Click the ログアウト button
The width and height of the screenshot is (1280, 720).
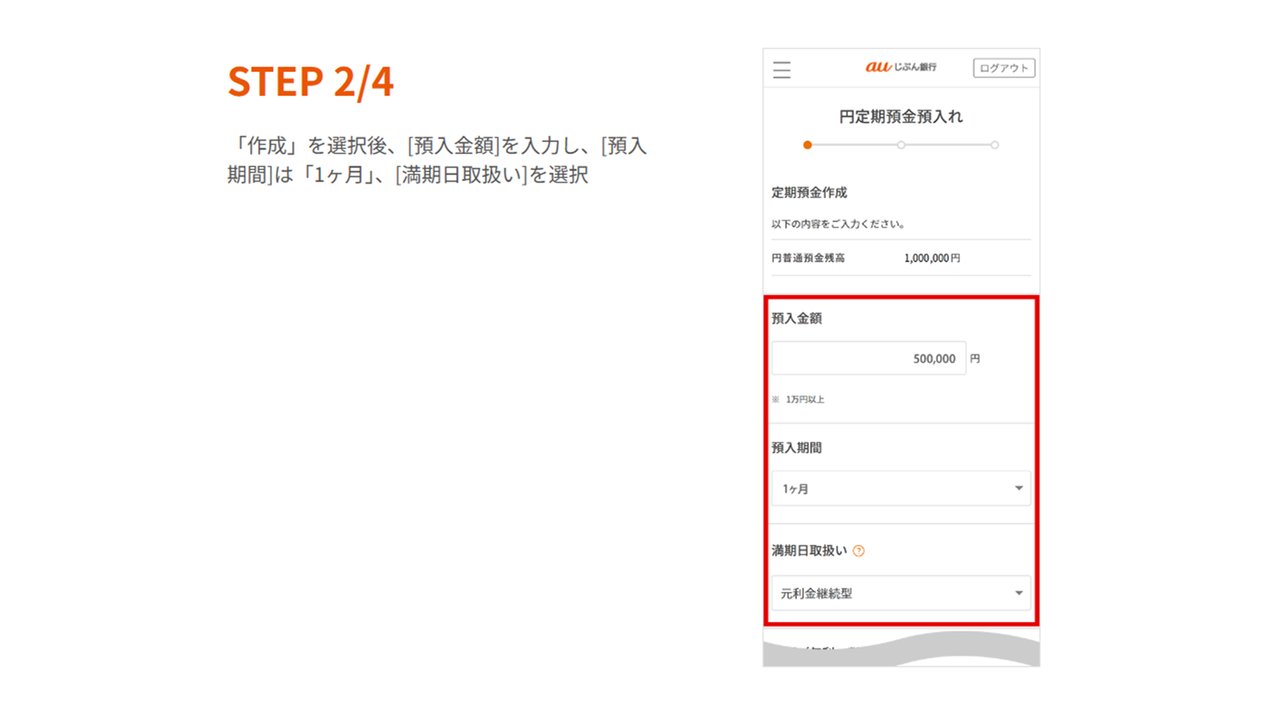[x=1004, y=68]
